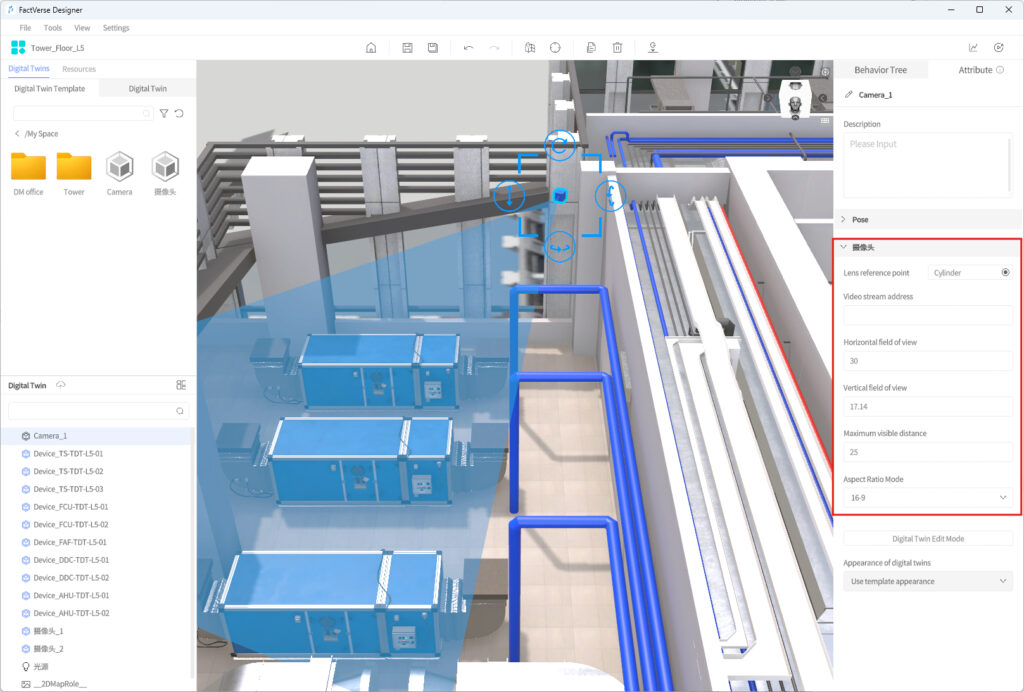Click the vertical move gizmo handle left of camera
The image size is (1024, 692).
[x=509, y=196]
